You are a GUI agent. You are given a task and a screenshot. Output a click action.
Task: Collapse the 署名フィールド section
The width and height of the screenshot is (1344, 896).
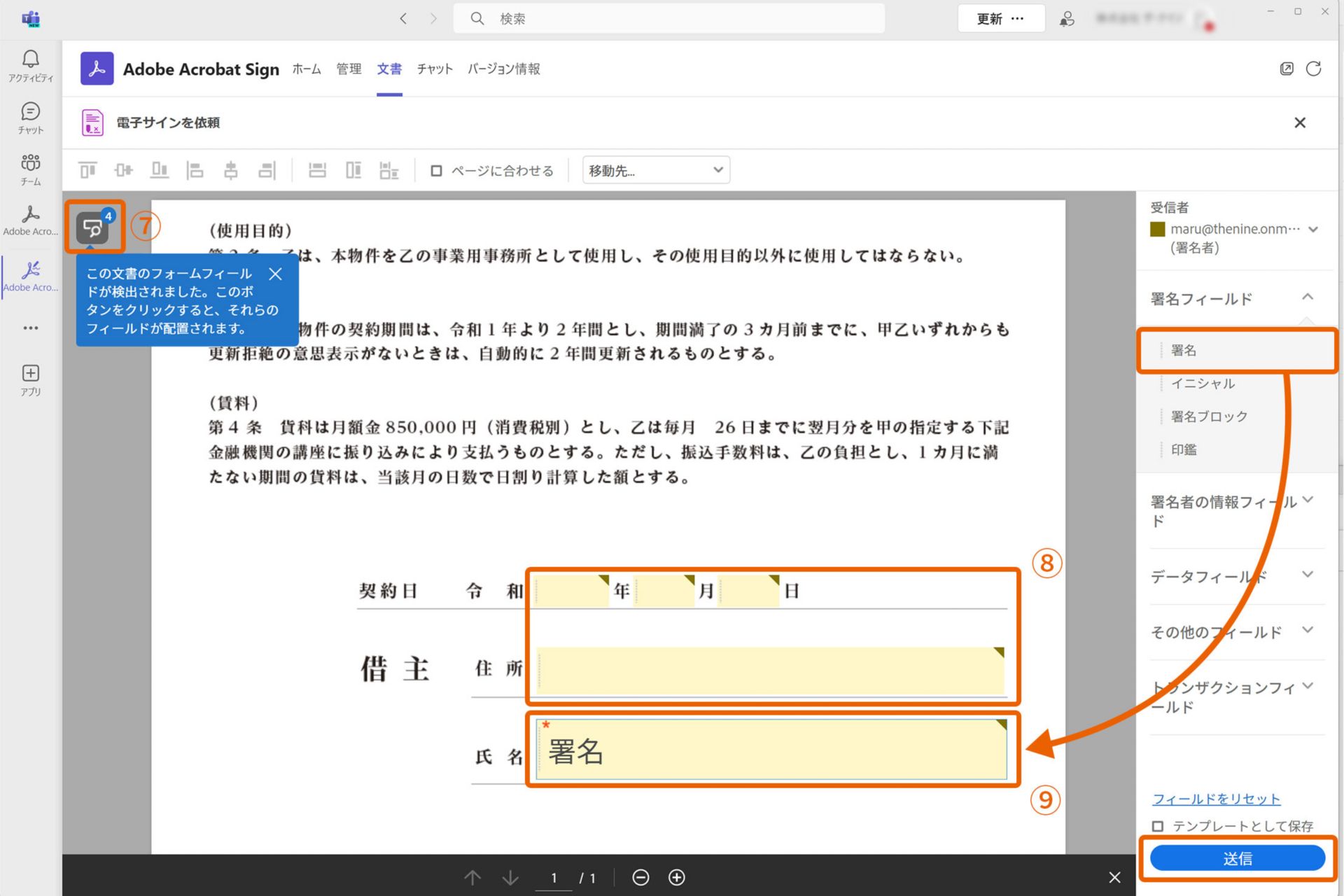pyautogui.click(x=1307, y=297)
